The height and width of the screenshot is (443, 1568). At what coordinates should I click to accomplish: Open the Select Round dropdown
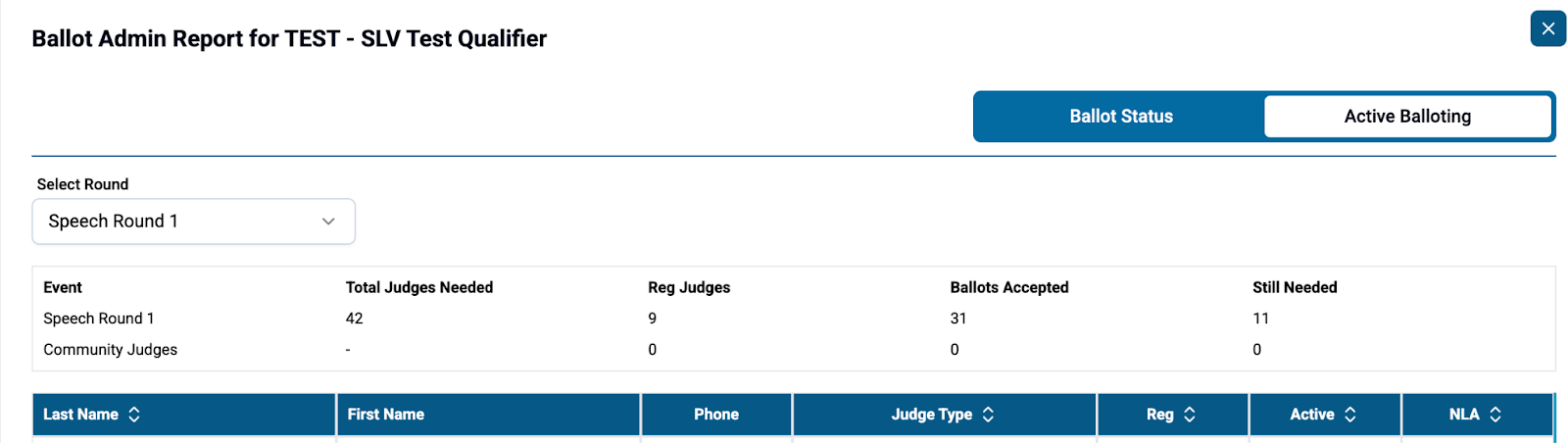tap(193, 221)
